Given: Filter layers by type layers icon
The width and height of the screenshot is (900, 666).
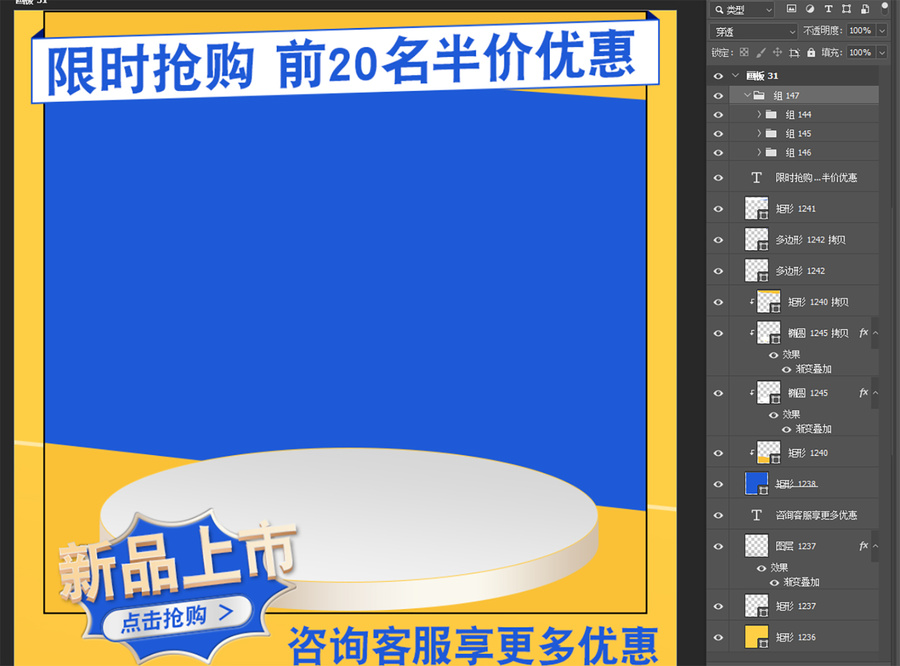Looking at the screenshot, I should tap(828, 9).
